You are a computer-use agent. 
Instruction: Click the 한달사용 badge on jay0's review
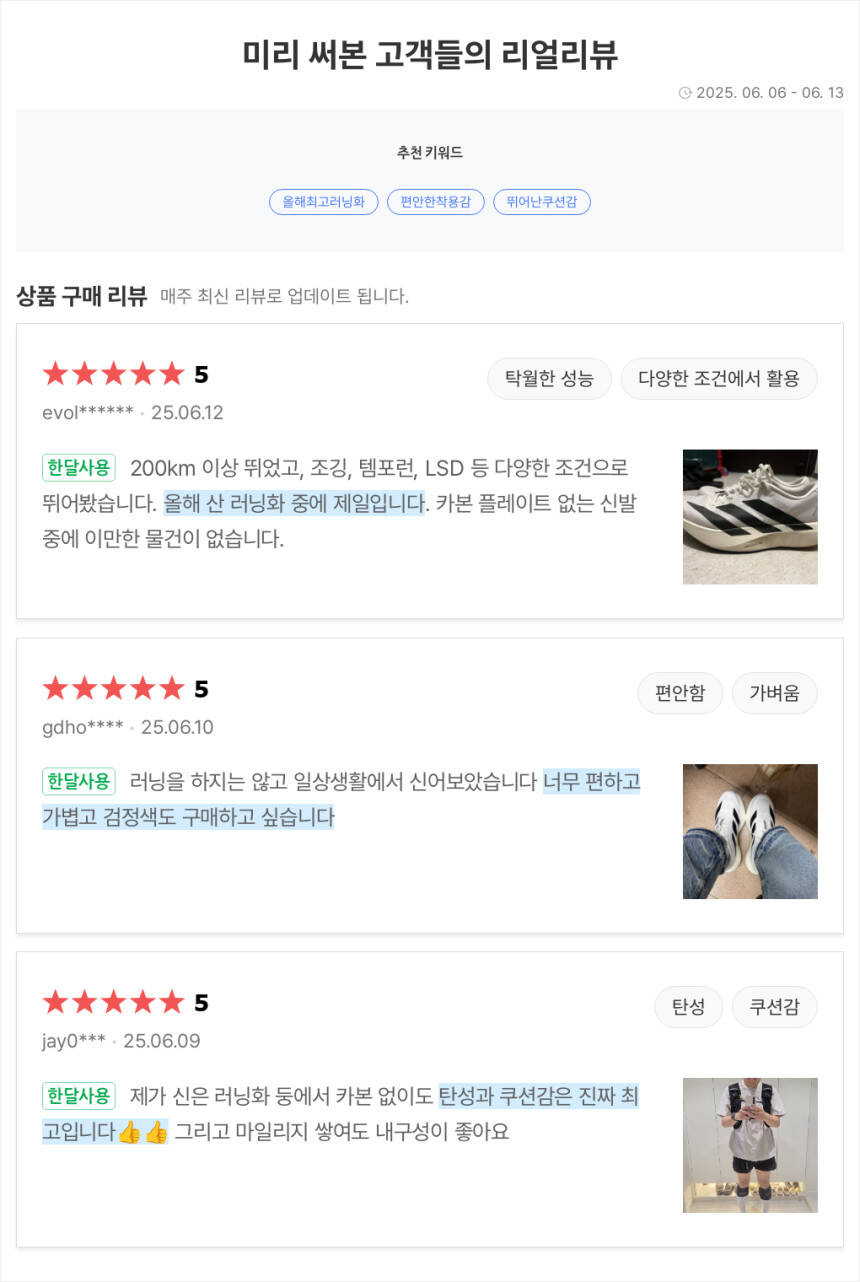pos(79,1096)
